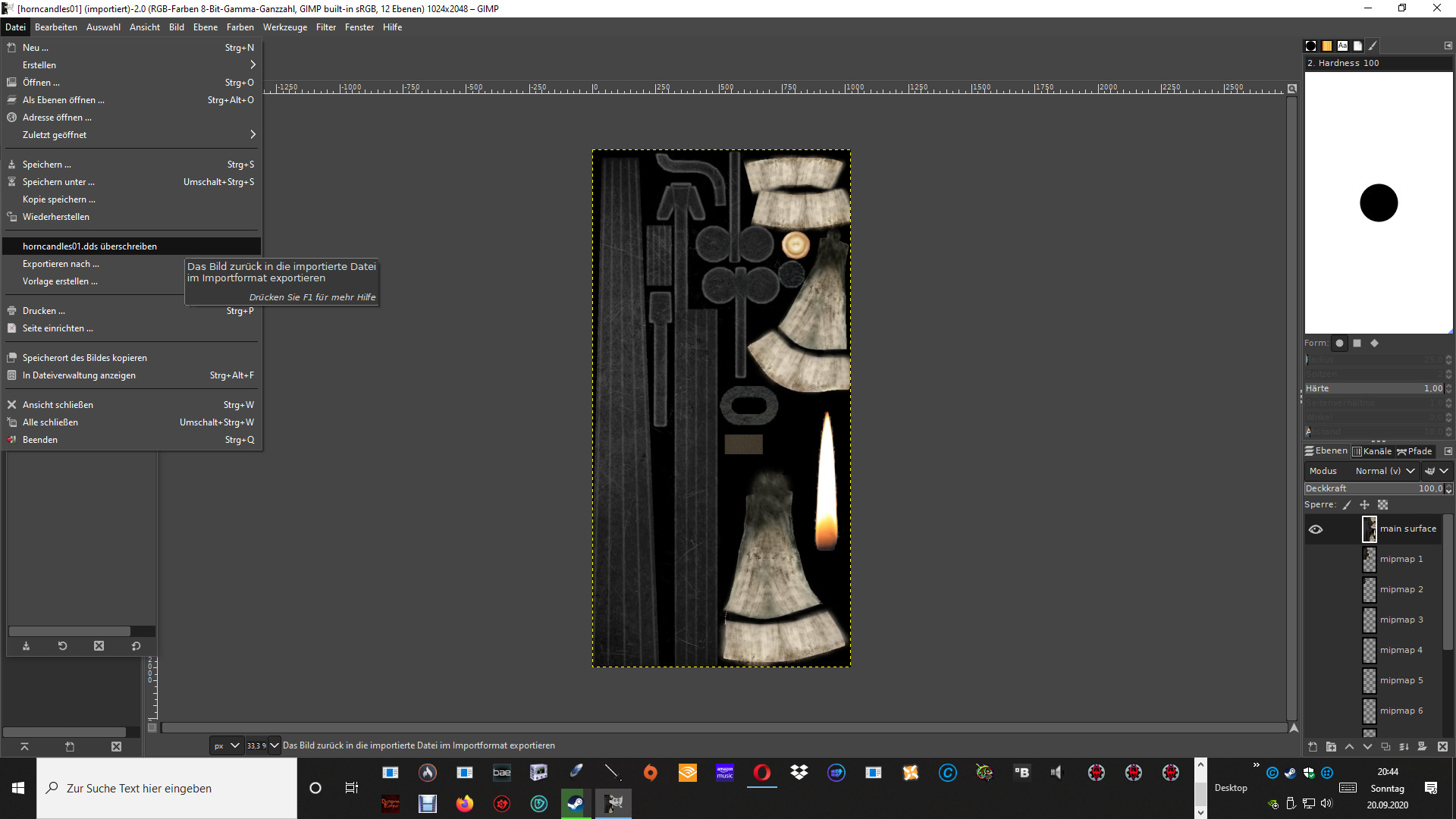1456x819 pixels.
Task: Click Steam icon in Windows taskbar
Action: click(576, 804)
